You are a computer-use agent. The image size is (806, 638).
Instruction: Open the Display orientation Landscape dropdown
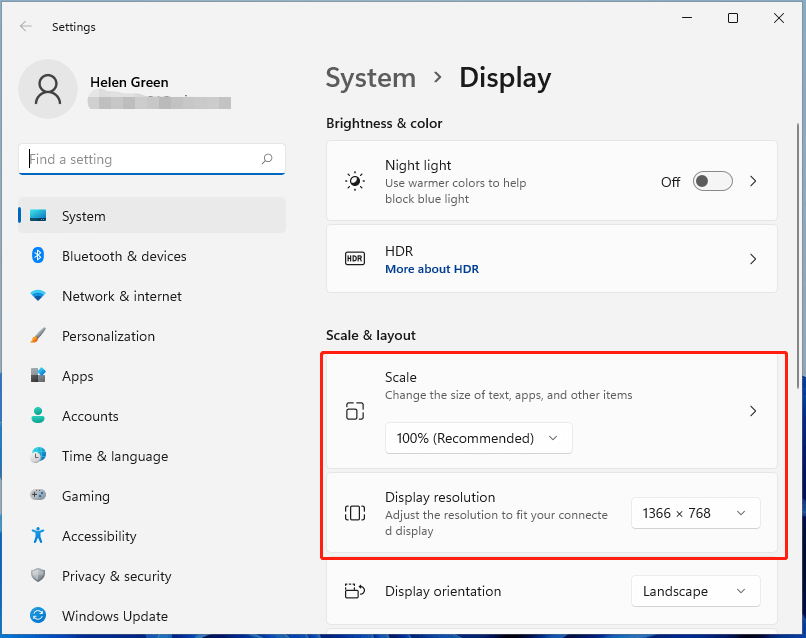point(695,591)
